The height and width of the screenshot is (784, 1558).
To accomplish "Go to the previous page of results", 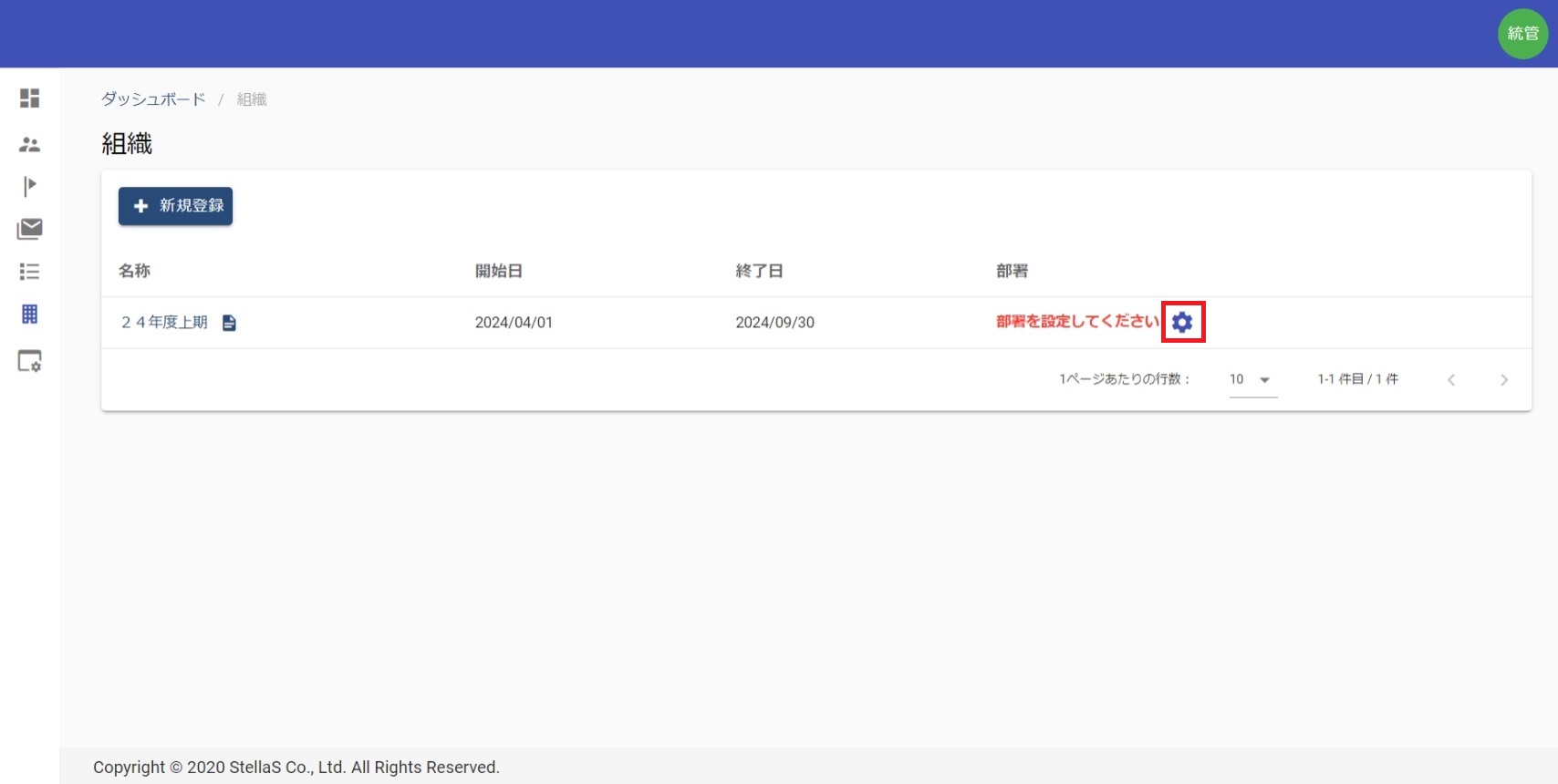I will pyautogui.click(x=1451, y=380).
